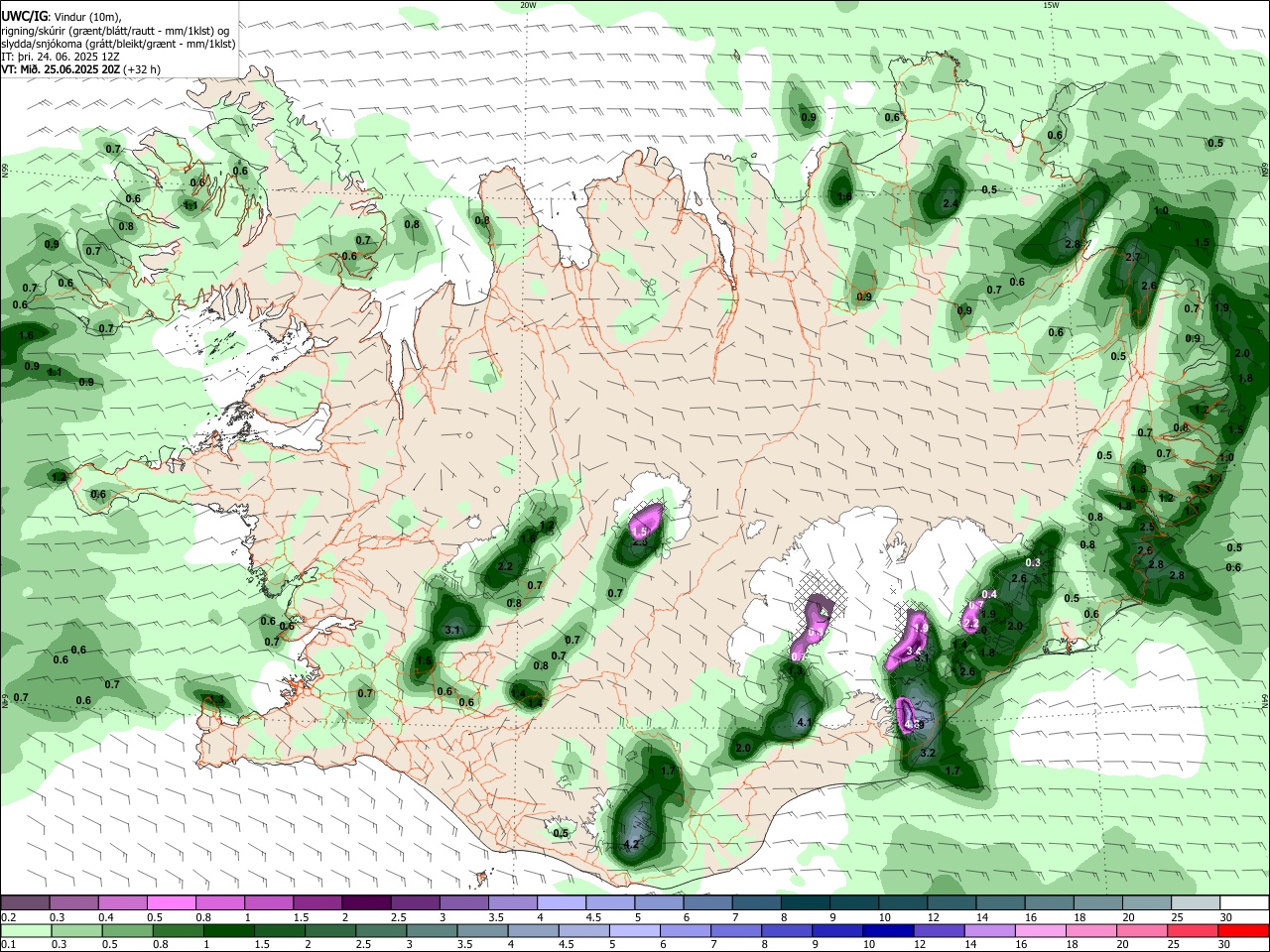Click the 20W longitude label
Image resolution: width=1270 pixels, height=952 pixels.
click(528, 5)
